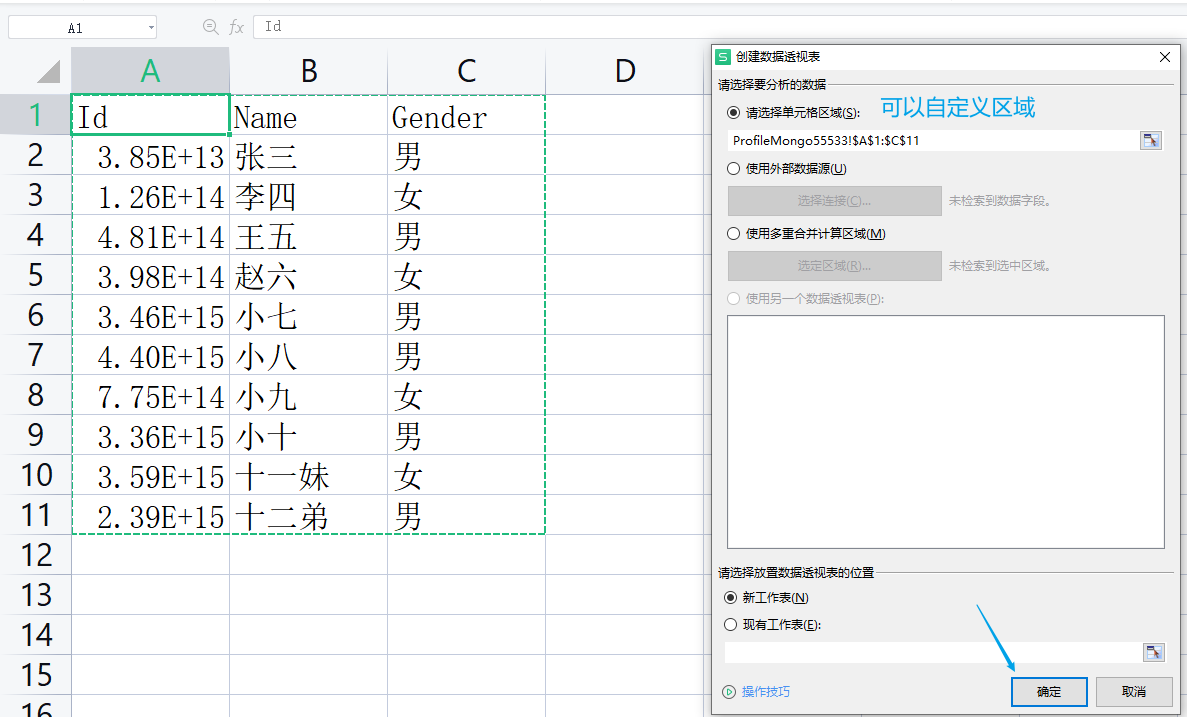Click the Gender header cell
This screenshot has height=717, width=1187.
pos(466,115)
